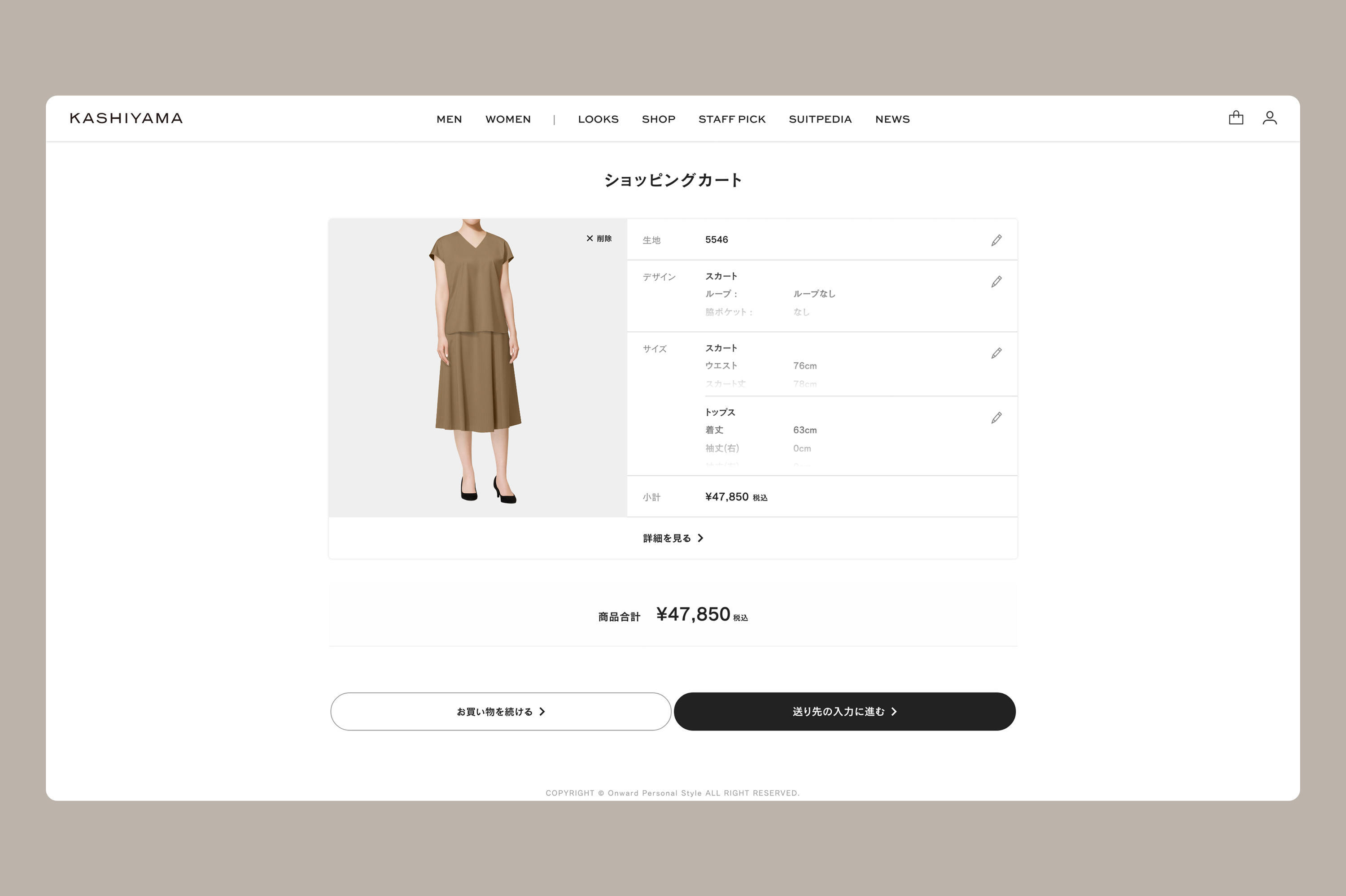The height and width of the screenshot is (896, 1346).
Task: Proceed with 送り先の入力に進む button
Action: point(845,711)
